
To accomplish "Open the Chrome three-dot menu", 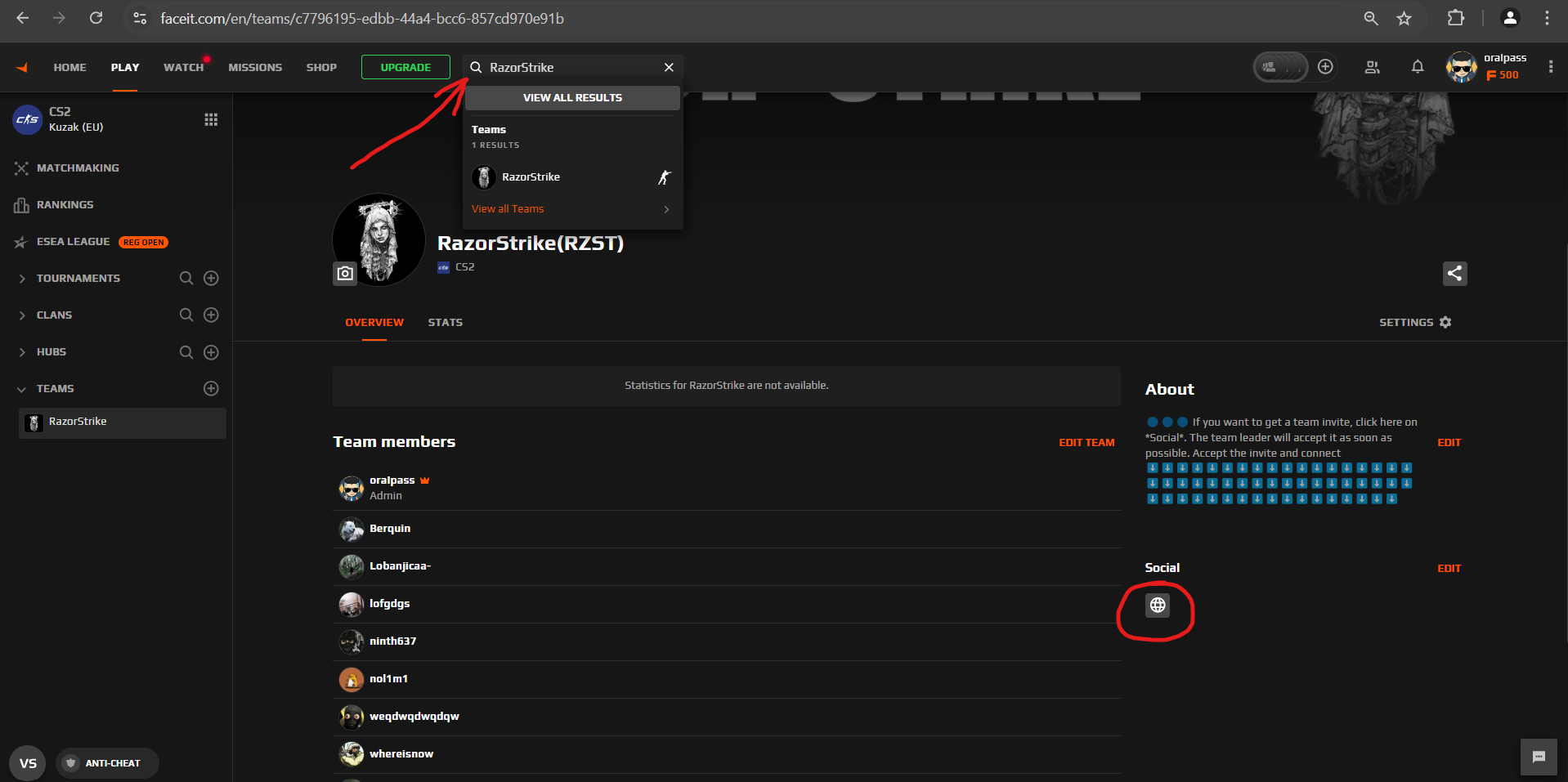I will pyautogui.click(x=1547, y=18).
